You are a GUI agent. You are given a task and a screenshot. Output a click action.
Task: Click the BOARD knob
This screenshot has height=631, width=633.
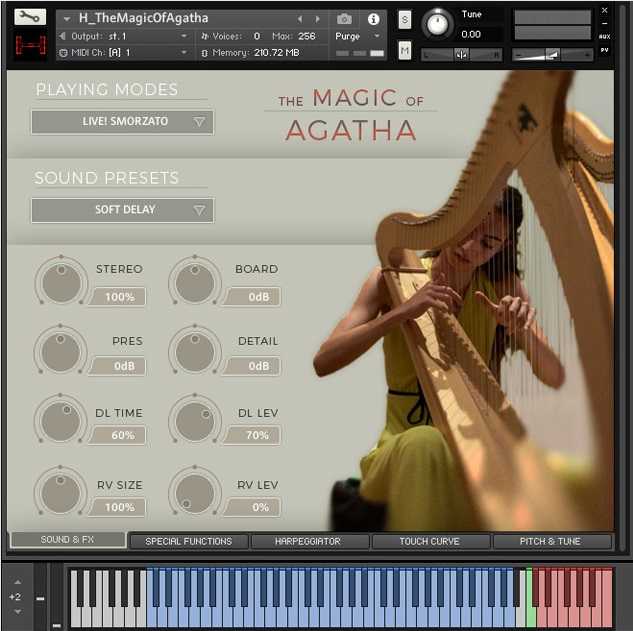[195, 281]
